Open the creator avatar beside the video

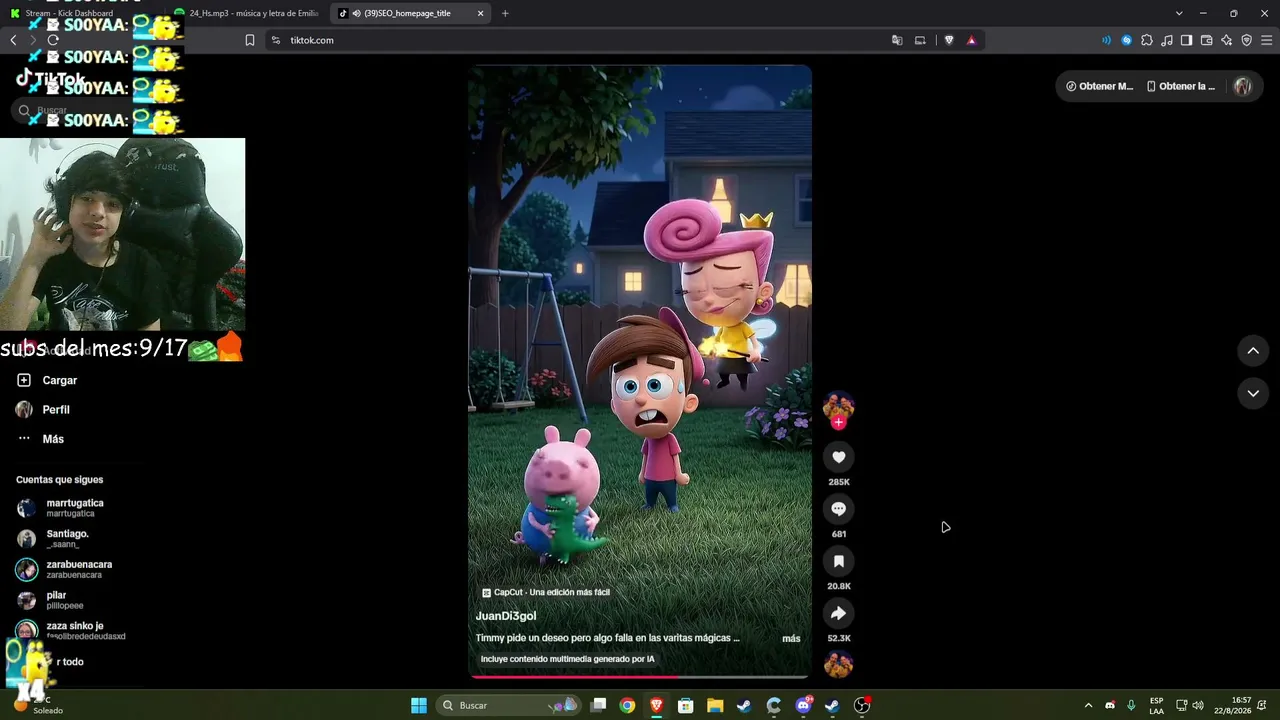838,406
